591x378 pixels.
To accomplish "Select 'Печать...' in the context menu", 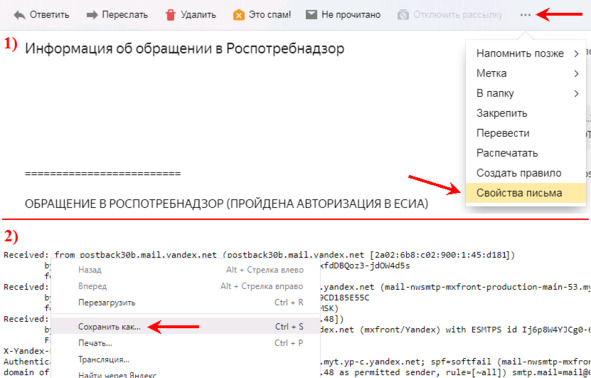I will [x=185, y=343].
